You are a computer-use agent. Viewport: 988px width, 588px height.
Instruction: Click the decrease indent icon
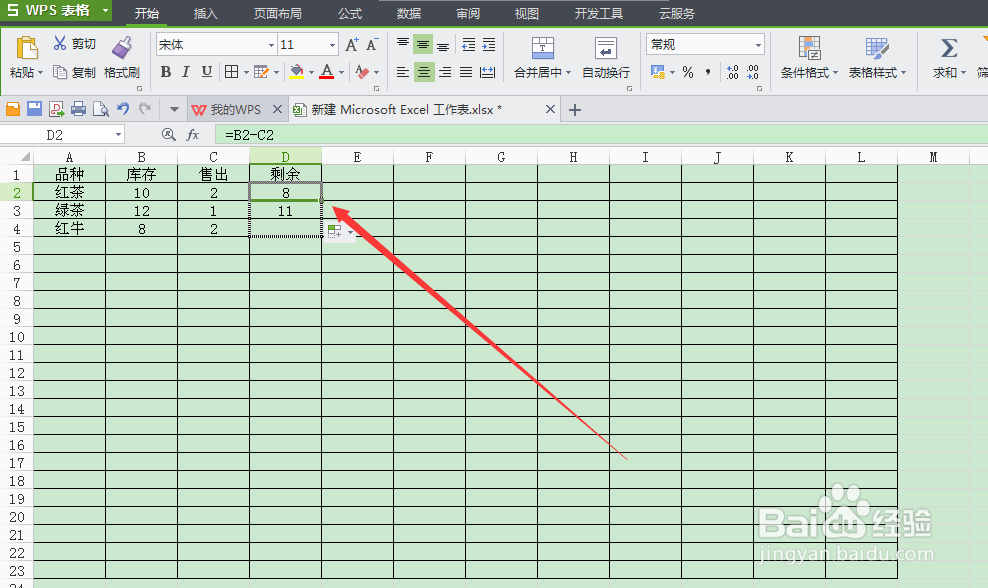(469, 45)
